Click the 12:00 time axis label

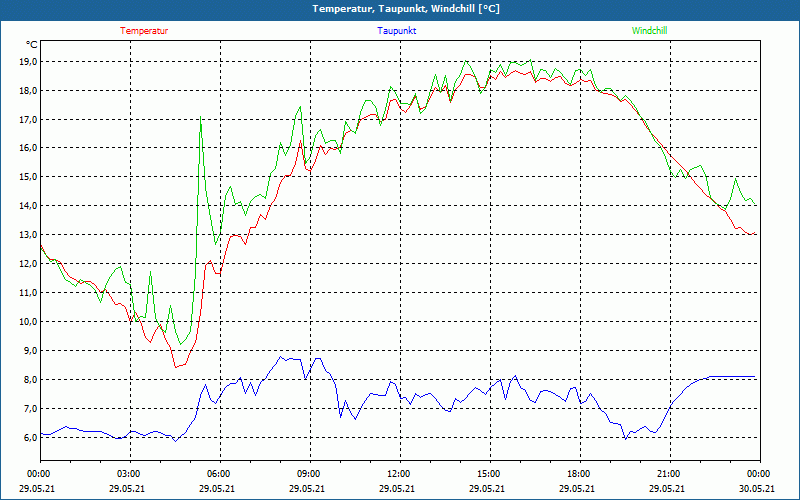(400, 474)
